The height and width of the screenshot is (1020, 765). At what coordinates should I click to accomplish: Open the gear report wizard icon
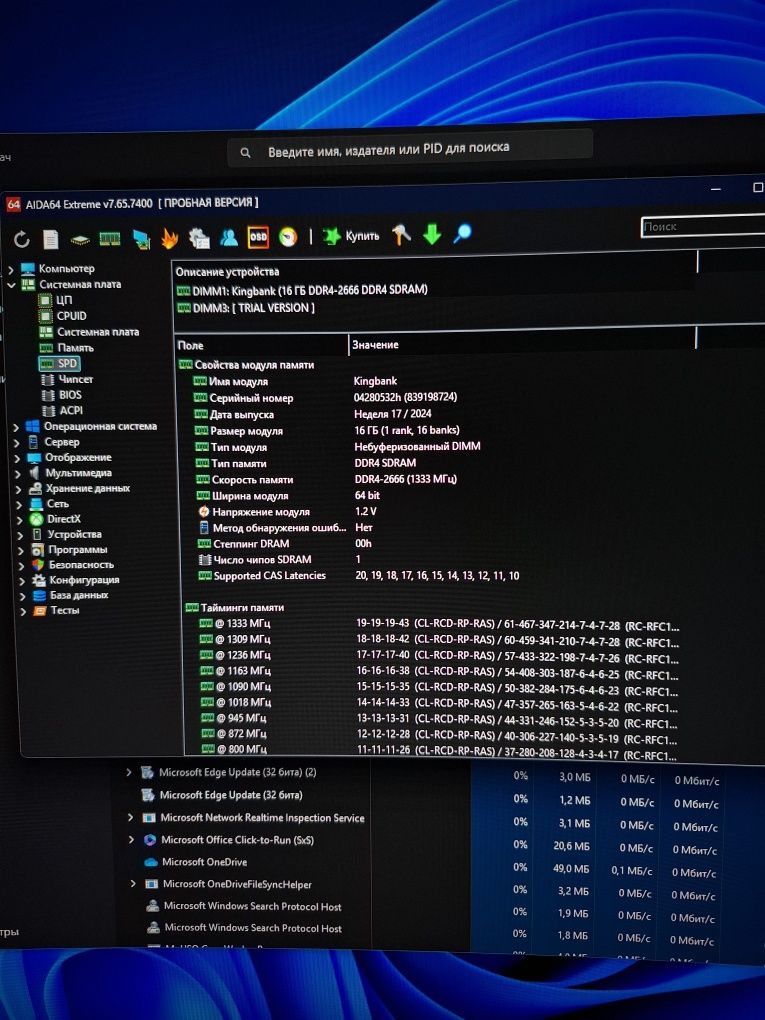click(199, 238)
